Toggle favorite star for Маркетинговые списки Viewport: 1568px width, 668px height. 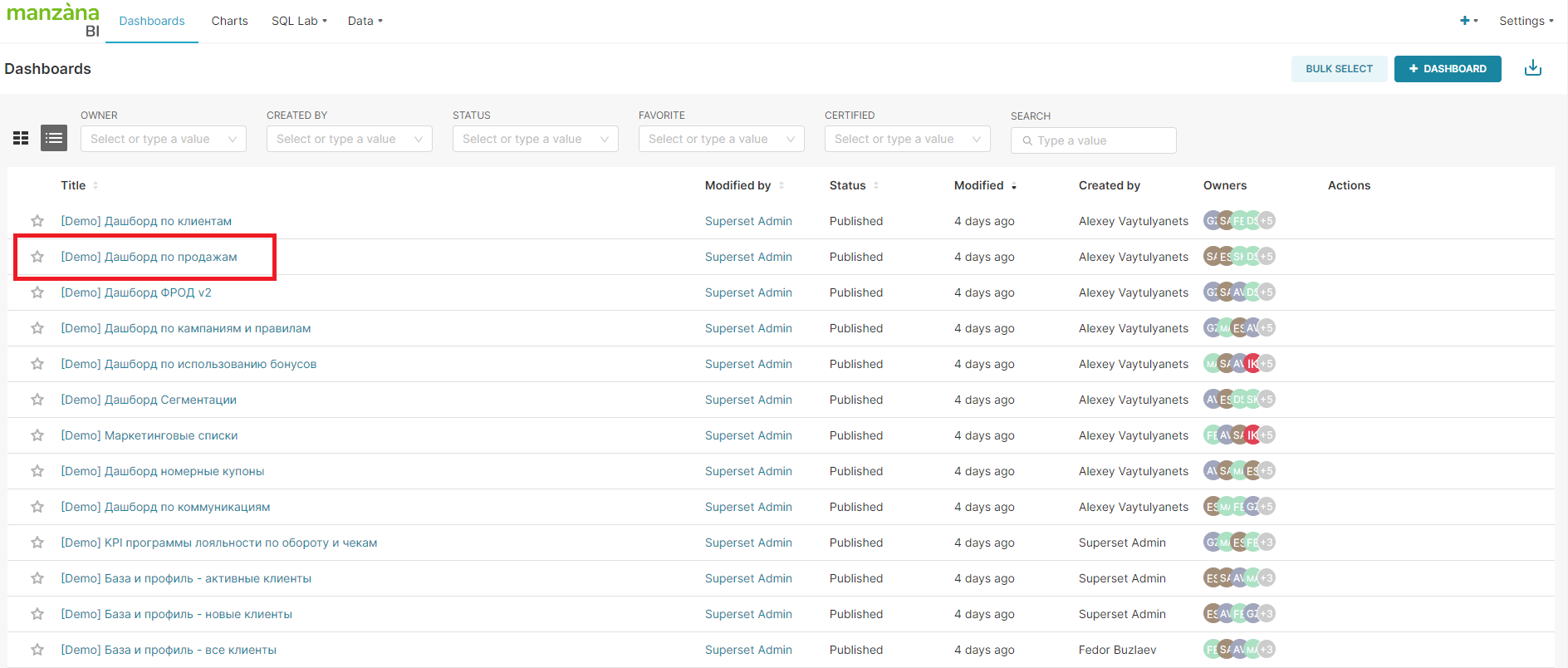point(37,435)
